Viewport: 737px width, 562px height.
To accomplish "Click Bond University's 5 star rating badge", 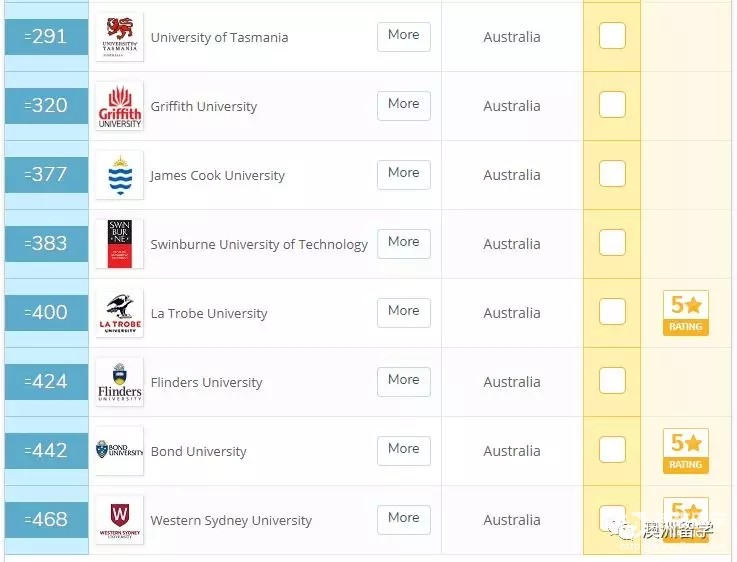I will (686, 451).
